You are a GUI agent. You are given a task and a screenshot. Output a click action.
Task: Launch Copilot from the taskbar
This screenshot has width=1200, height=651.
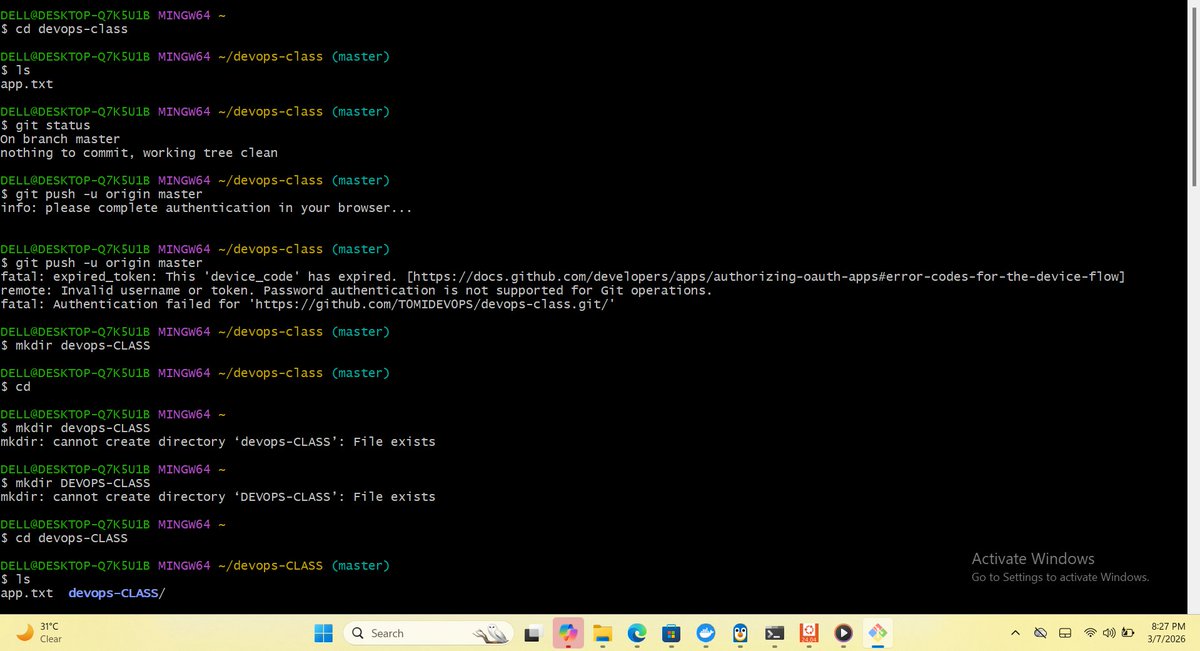(x=568, y=633)
